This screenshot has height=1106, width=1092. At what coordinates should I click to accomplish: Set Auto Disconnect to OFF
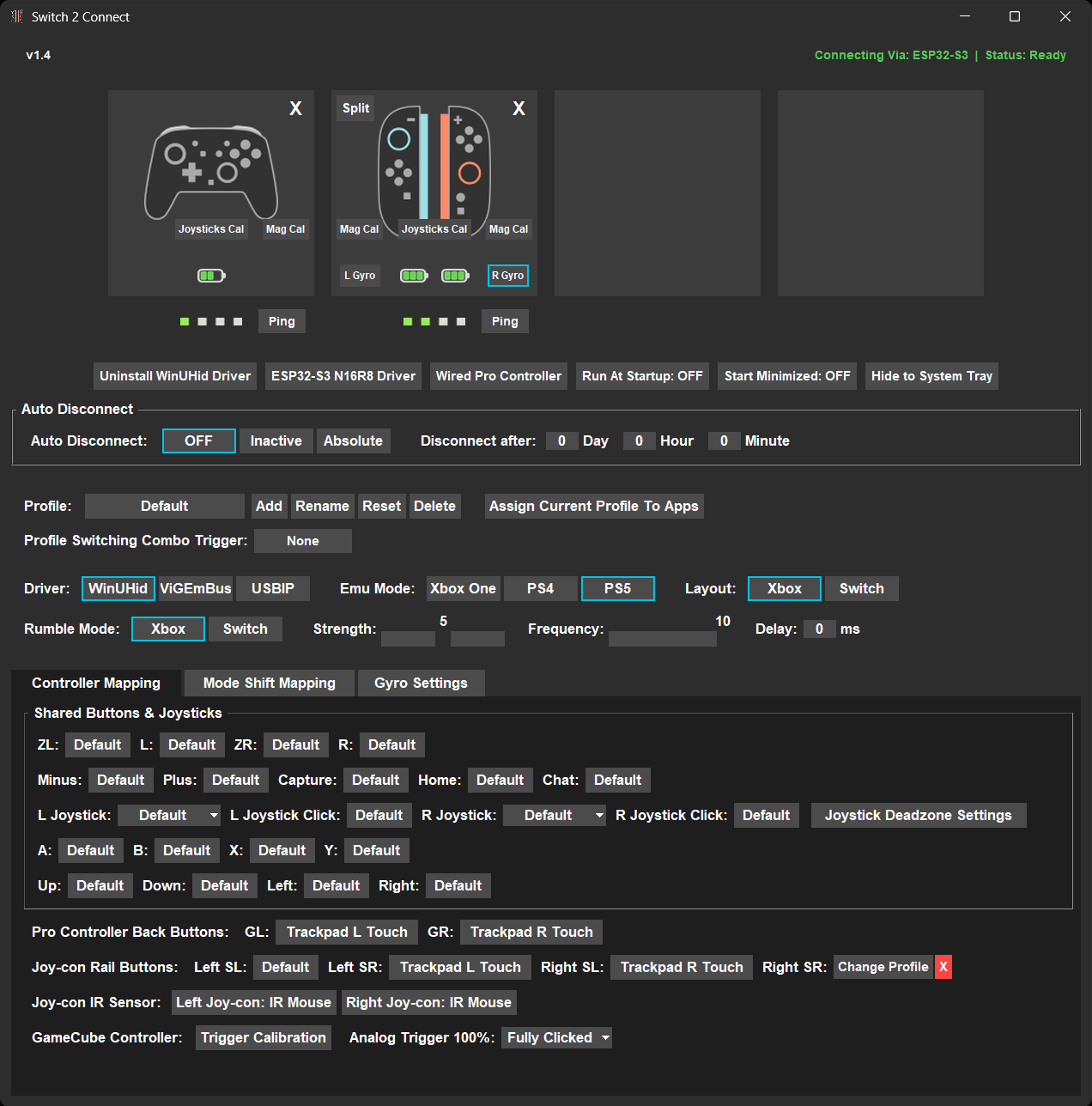click(x=199, y=441)
